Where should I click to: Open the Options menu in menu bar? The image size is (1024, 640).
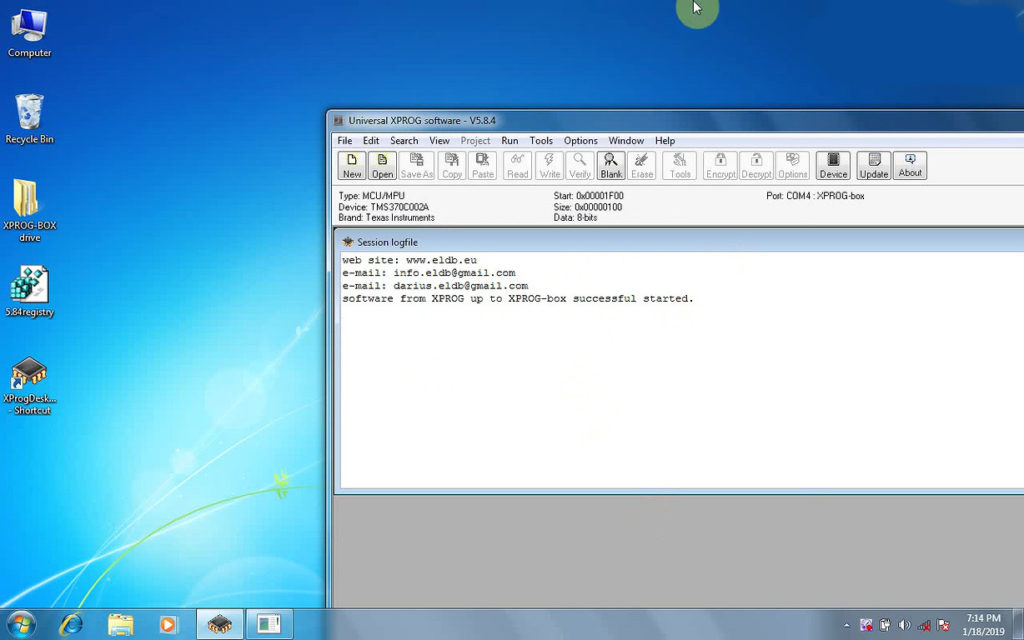pos(581,140)
